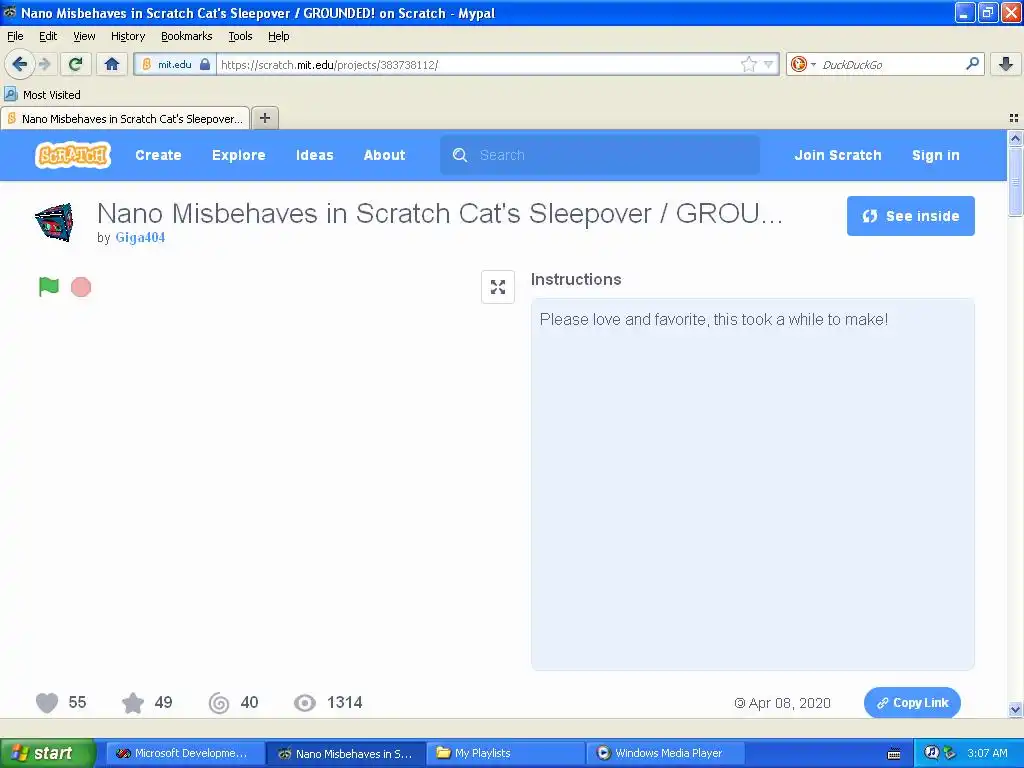Viewport: 1024px width, 768px height.
Task: Click the 1314 view count
Action: point(345,703)
